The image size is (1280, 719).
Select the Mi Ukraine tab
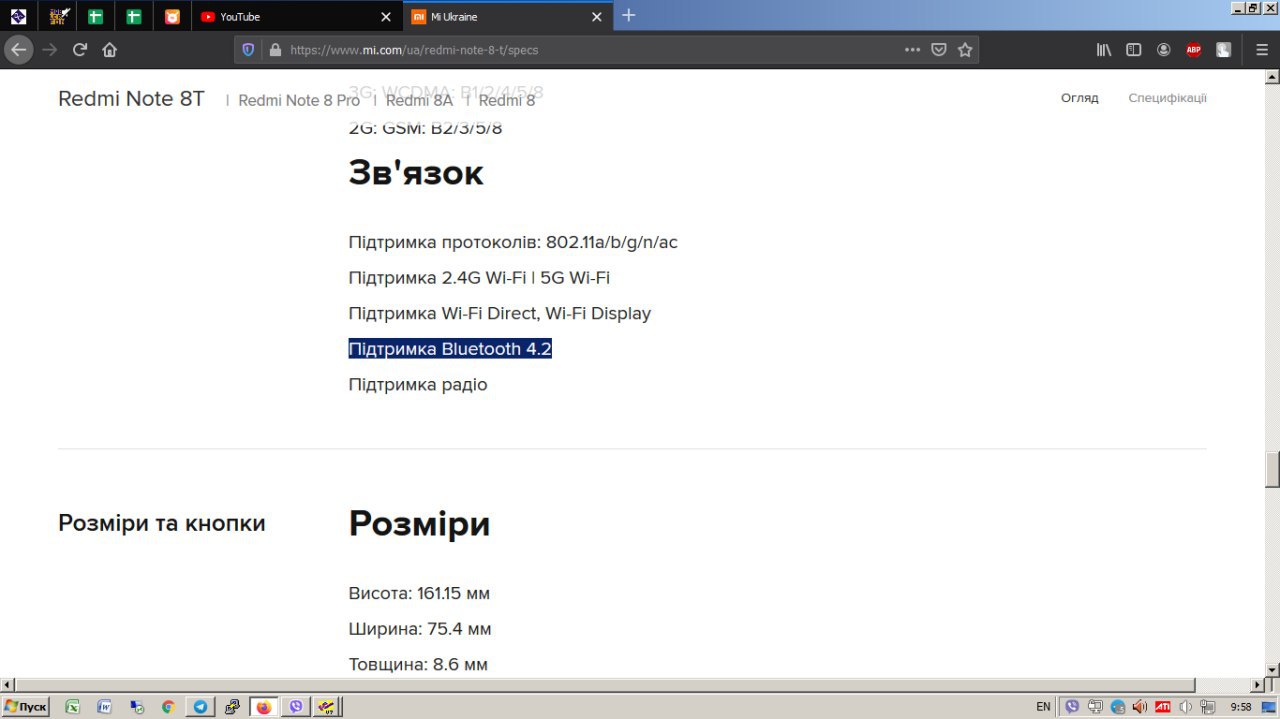(x=507, y=17)
